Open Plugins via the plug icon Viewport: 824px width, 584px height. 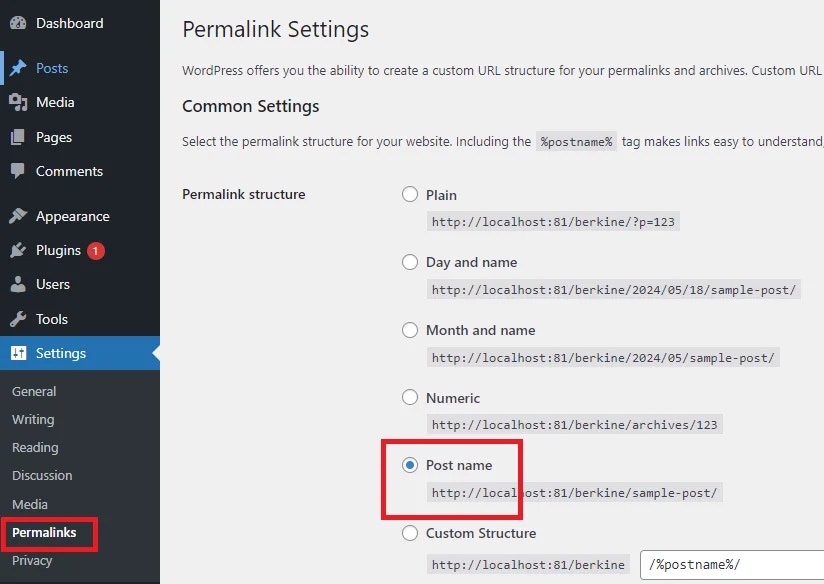(x=18, y=250)
